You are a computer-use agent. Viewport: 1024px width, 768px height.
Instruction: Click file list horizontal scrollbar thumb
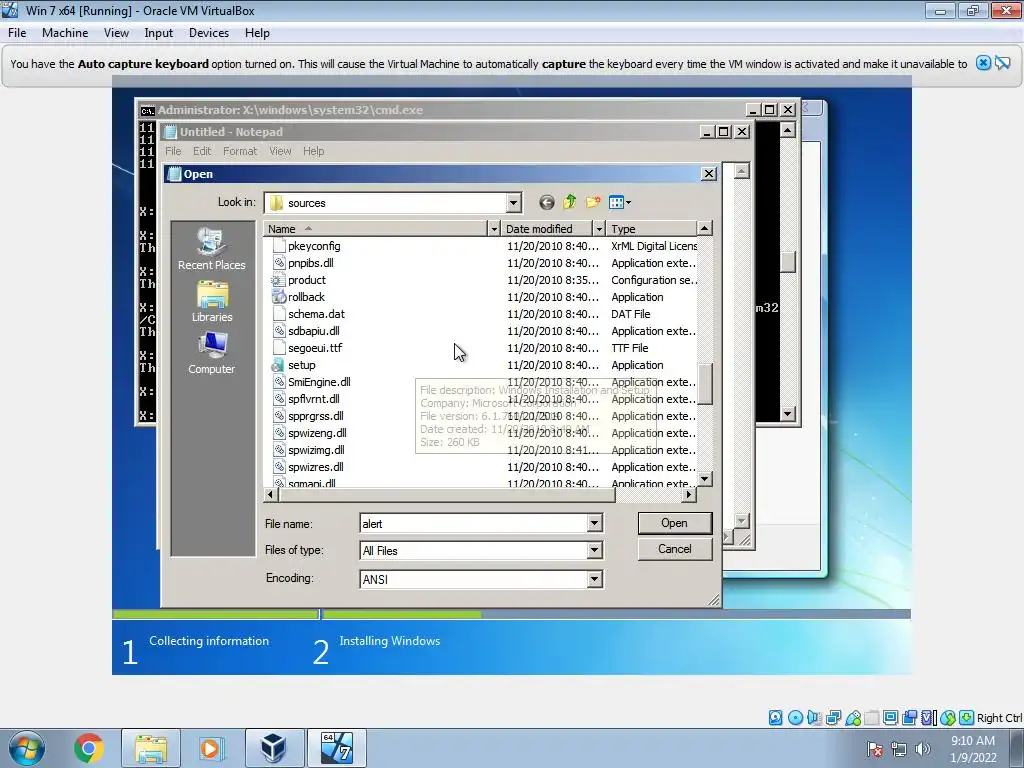[x=447, y=495]
